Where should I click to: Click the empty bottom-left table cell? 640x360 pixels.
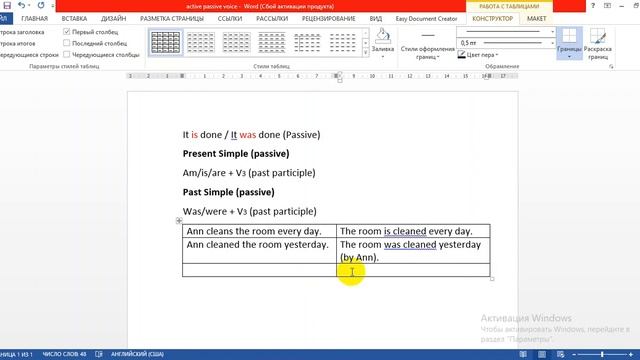tap(259, 270)
